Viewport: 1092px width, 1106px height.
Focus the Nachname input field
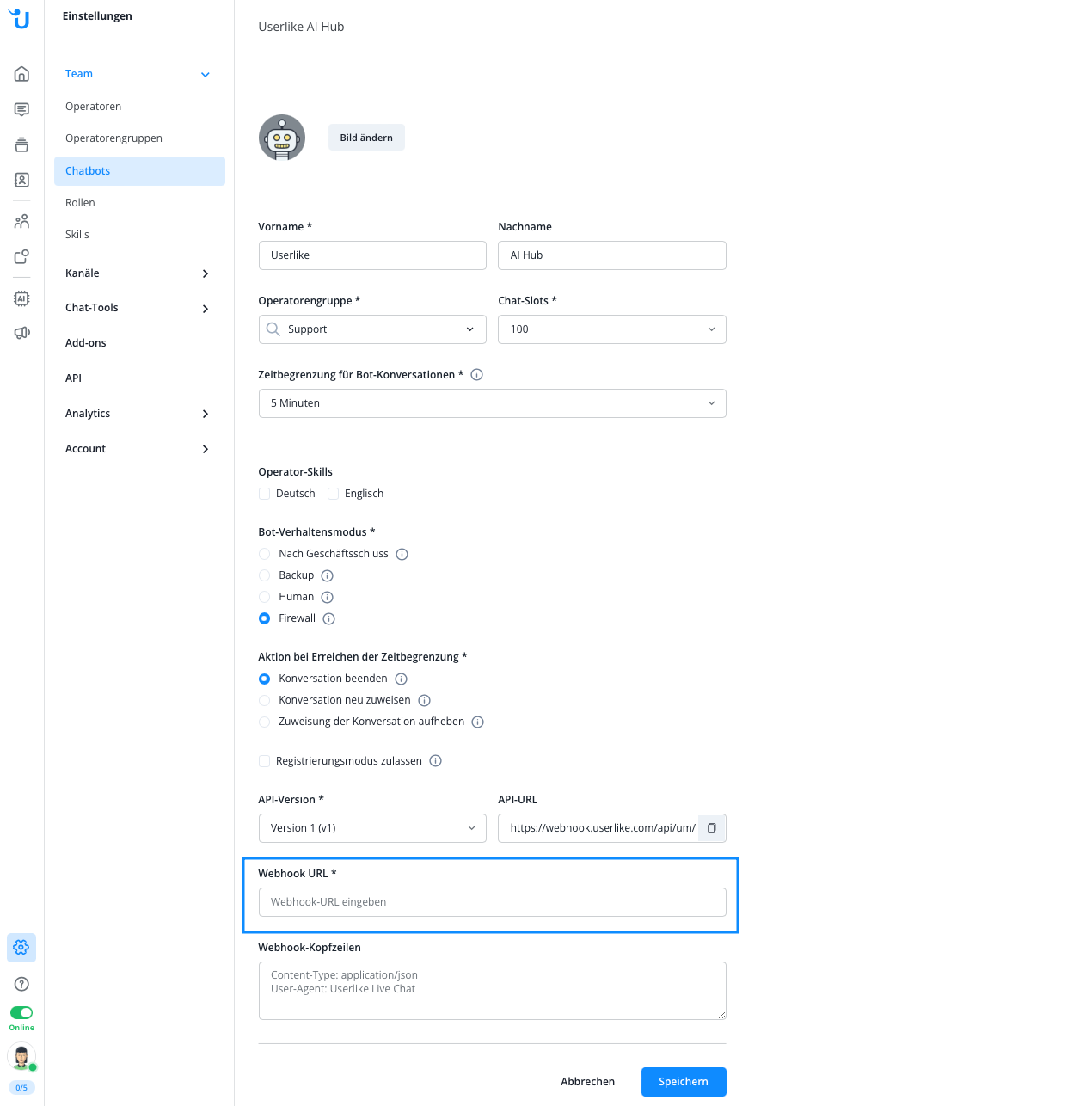pyautogui.click(x=612, y=255)
